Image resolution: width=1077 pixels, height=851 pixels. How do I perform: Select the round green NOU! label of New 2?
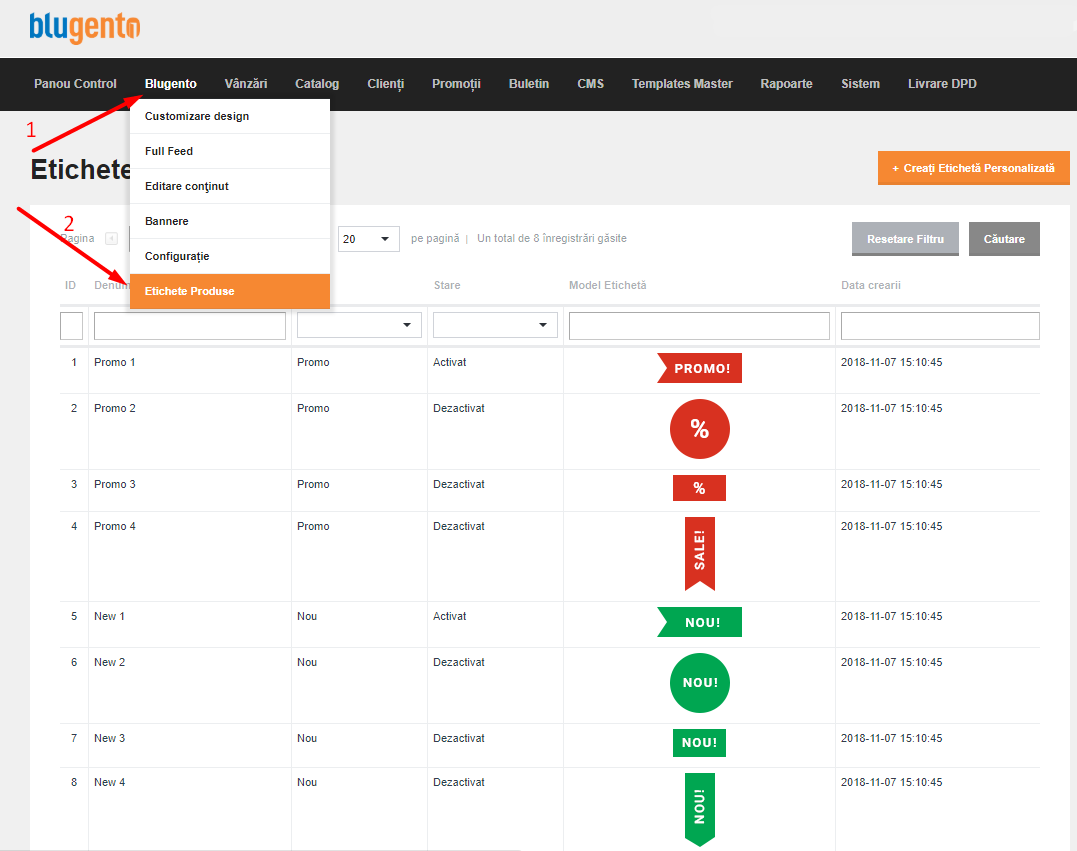point(699,683)
